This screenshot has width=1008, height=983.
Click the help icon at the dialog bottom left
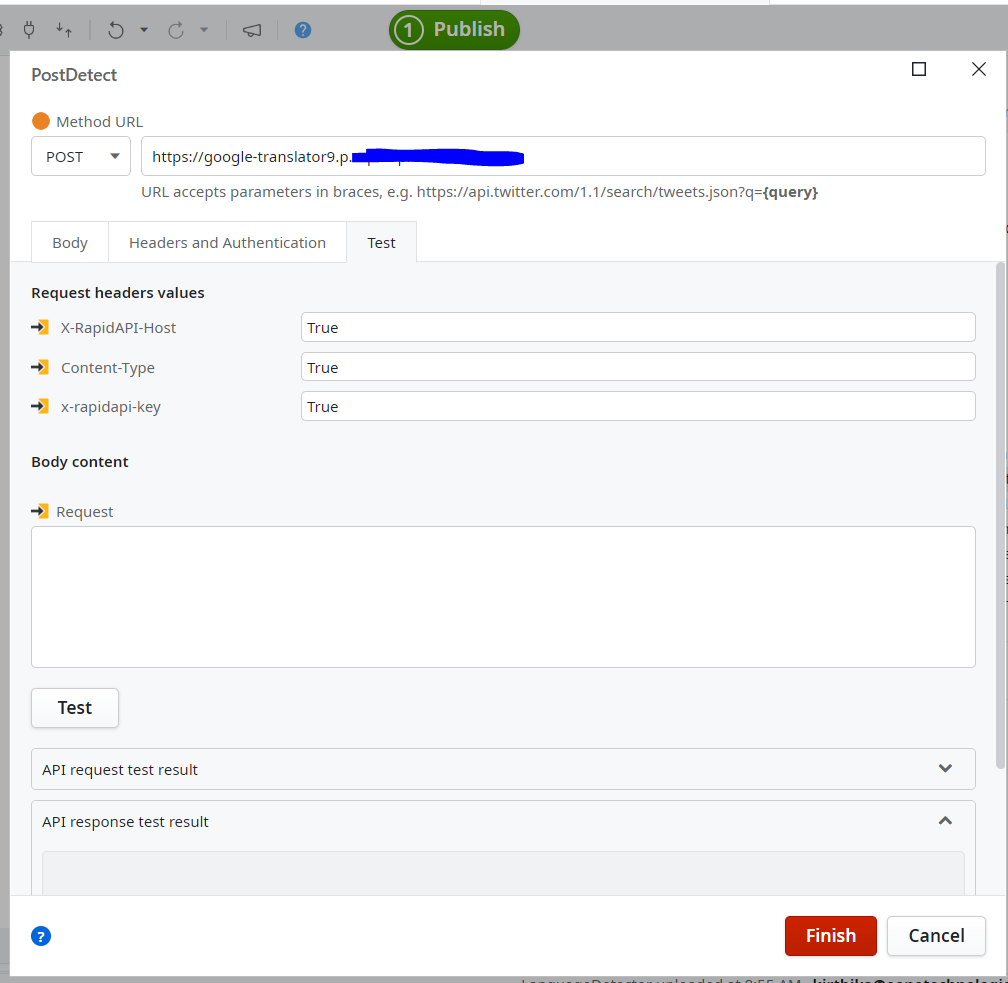pyautogui.click(x=41, y=936)
